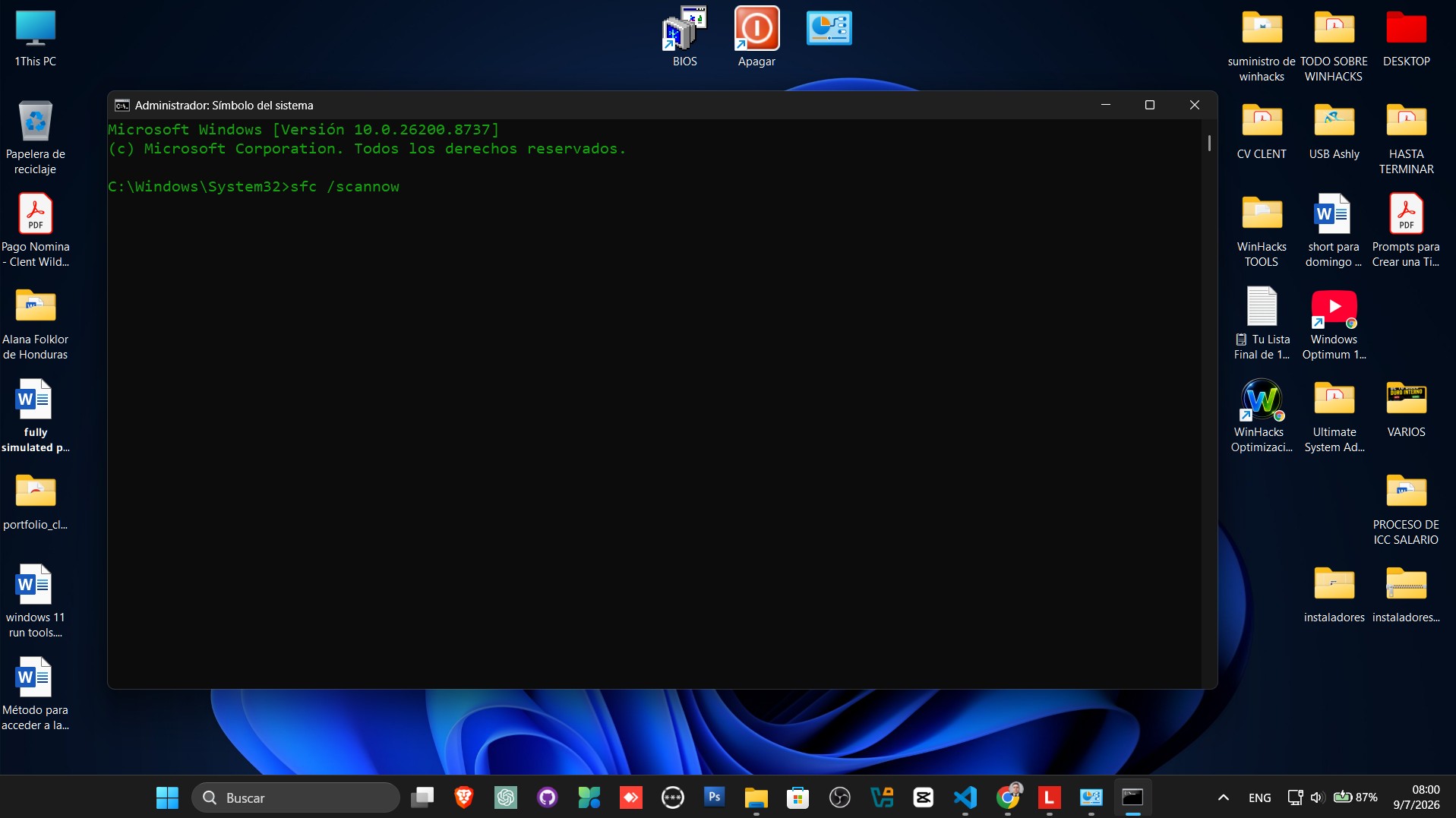Open the Windows Optimum YouTube shortcut
Screen dimensions: 1456x818
(x=1334, y=323)
